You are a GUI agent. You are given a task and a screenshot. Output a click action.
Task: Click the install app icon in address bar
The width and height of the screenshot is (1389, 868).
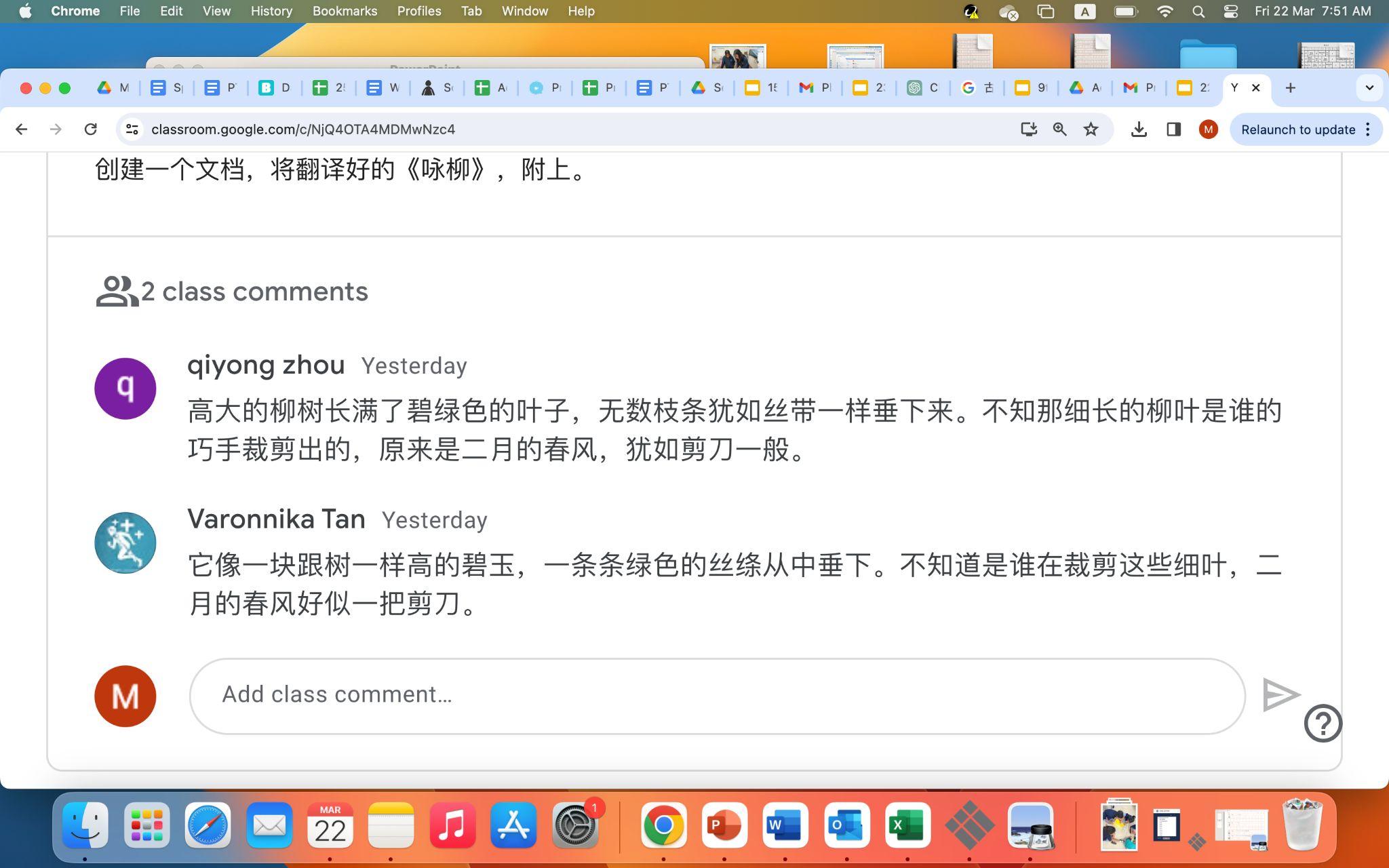click(x=1029, y=130)
